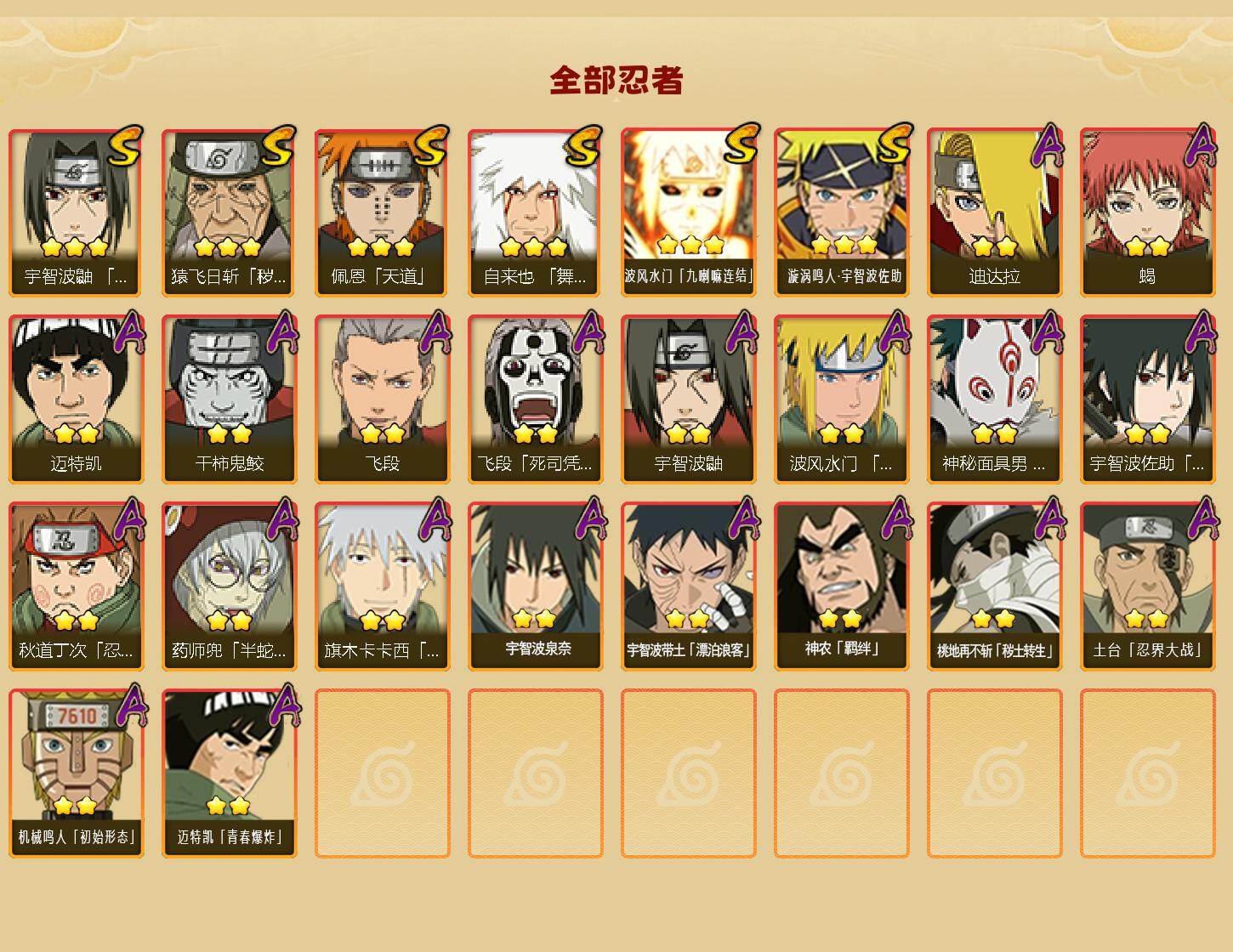Pick the 飞段 ninja card

pyautogui.click(x=382, y=399)
